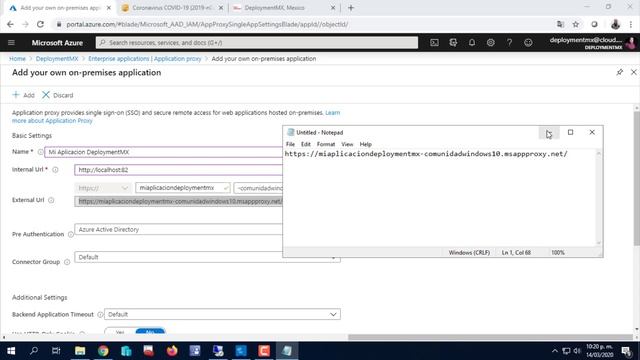Show info tooltip for External Url
The height and width of the screenshot is (360, 640).
point(51,200)
